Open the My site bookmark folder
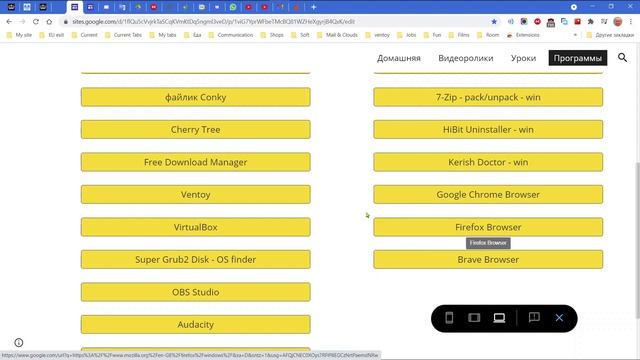Viewport: 640px width, 360px height. point(19,35)
